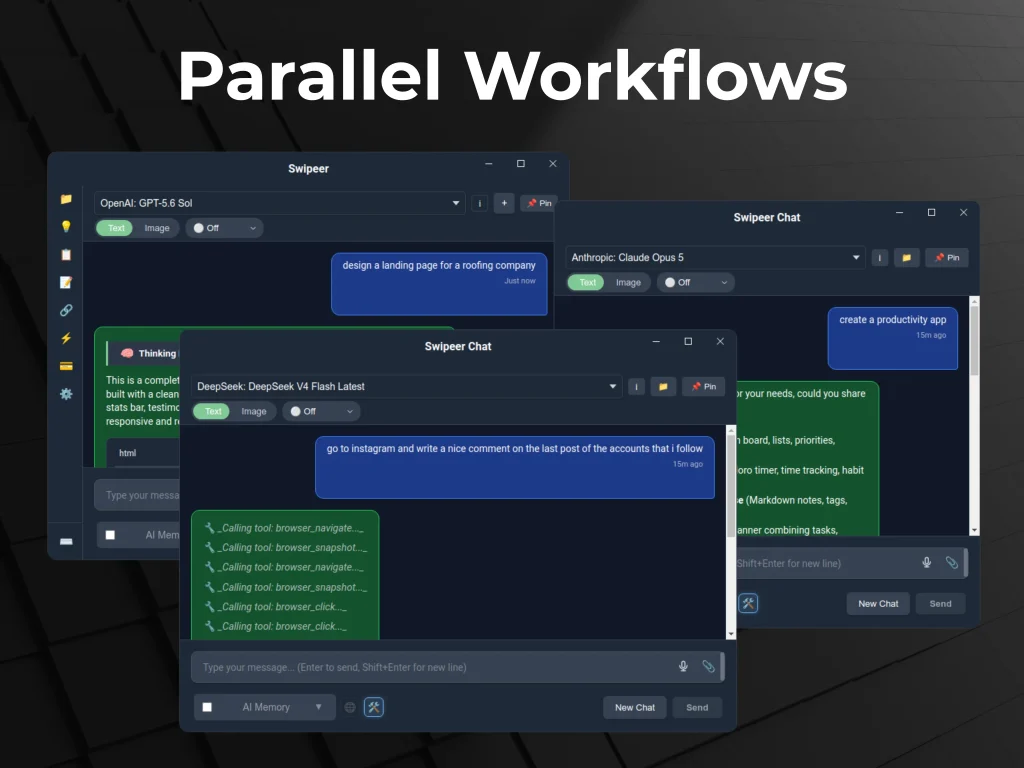Open the notes memo icon in Swipeer sidebar
The image size is (1024, 768).
click(66, 282)
